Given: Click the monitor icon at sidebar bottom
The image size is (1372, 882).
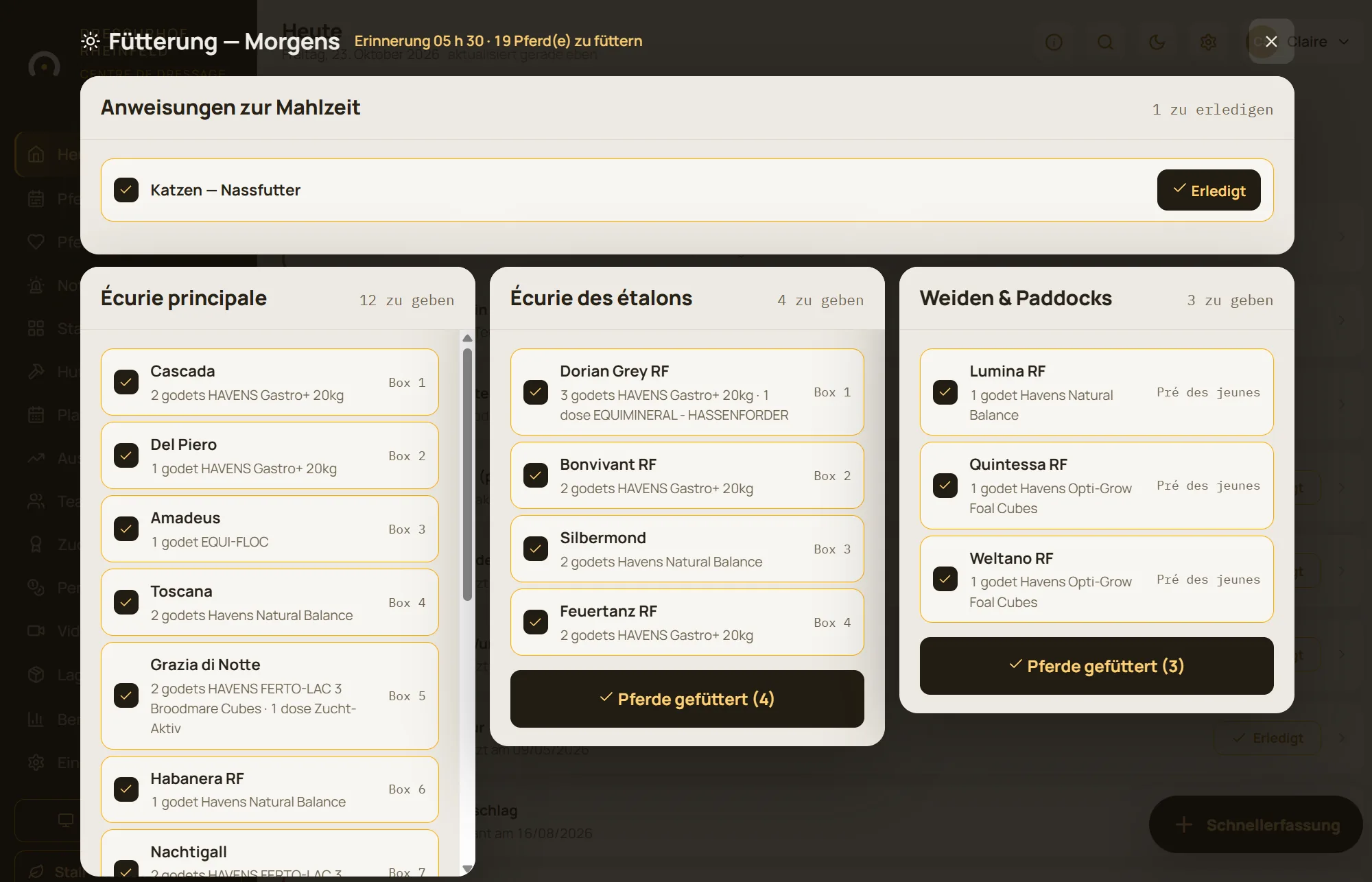Looking at the screenshot, I should [x=65, y=820].
